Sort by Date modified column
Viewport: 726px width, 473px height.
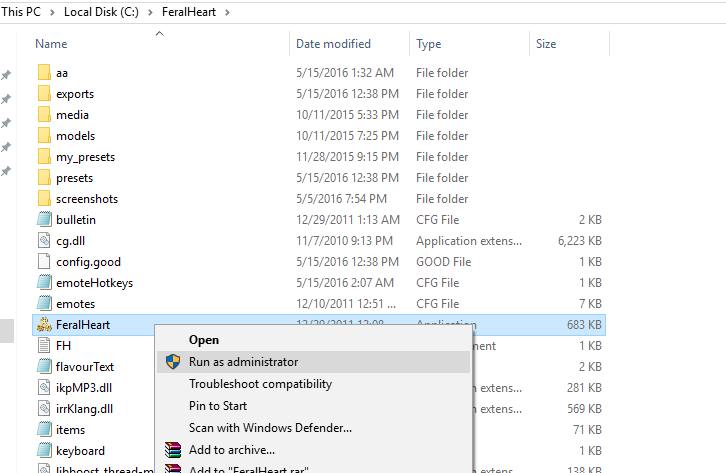pyautogui.click(x=333, y=44)
